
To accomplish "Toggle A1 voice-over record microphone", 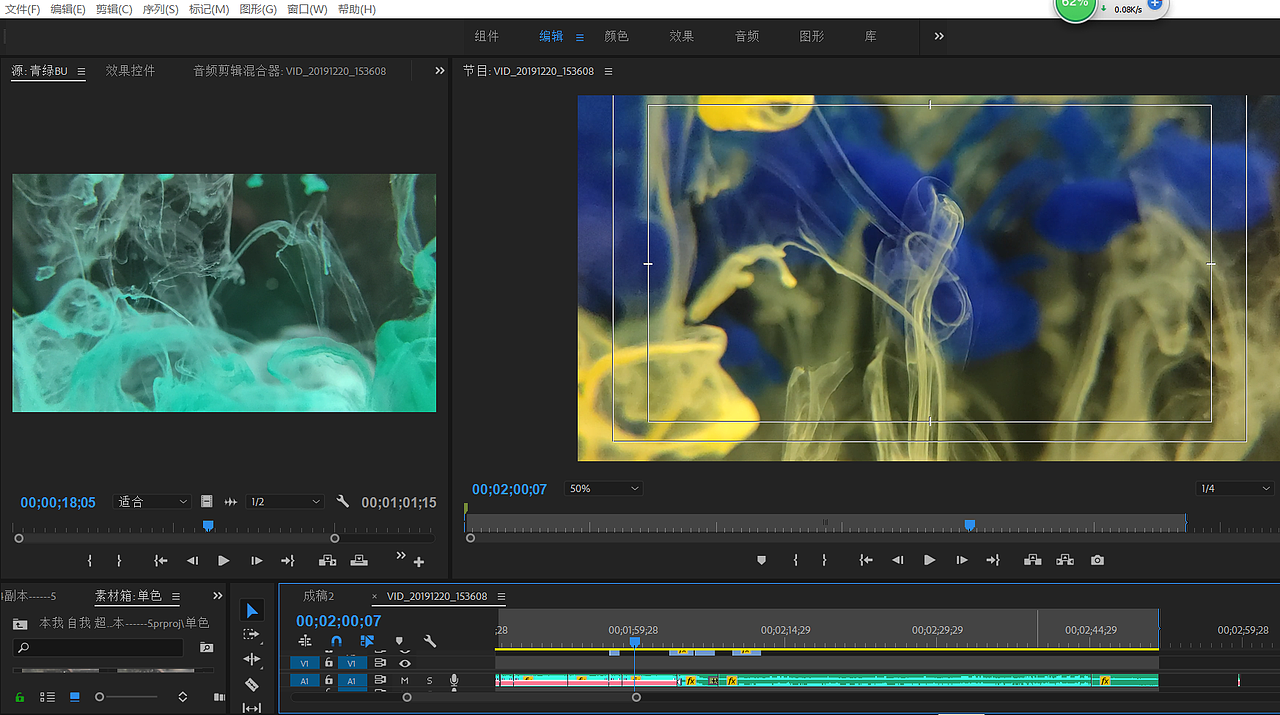I will [x=454, y=680].
